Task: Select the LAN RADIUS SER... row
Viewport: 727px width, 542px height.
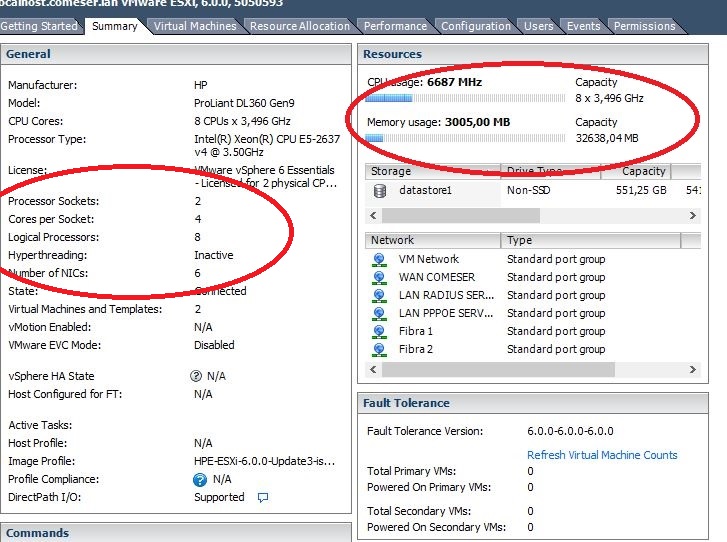Action: click(x=533, y=296)
